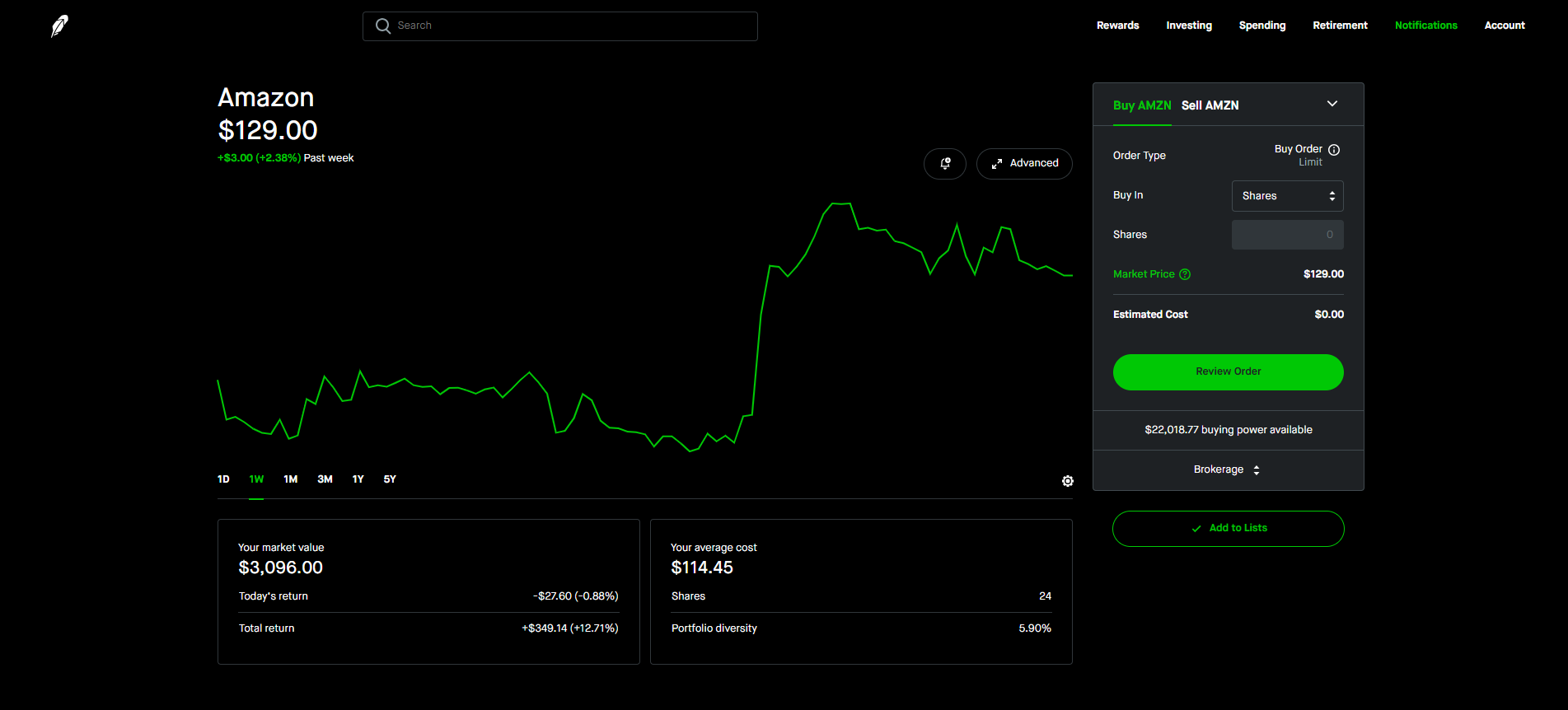This screenshot has width=1568, height=710.
Task: Select the 3M chart range
Action: tap(325, 479)
